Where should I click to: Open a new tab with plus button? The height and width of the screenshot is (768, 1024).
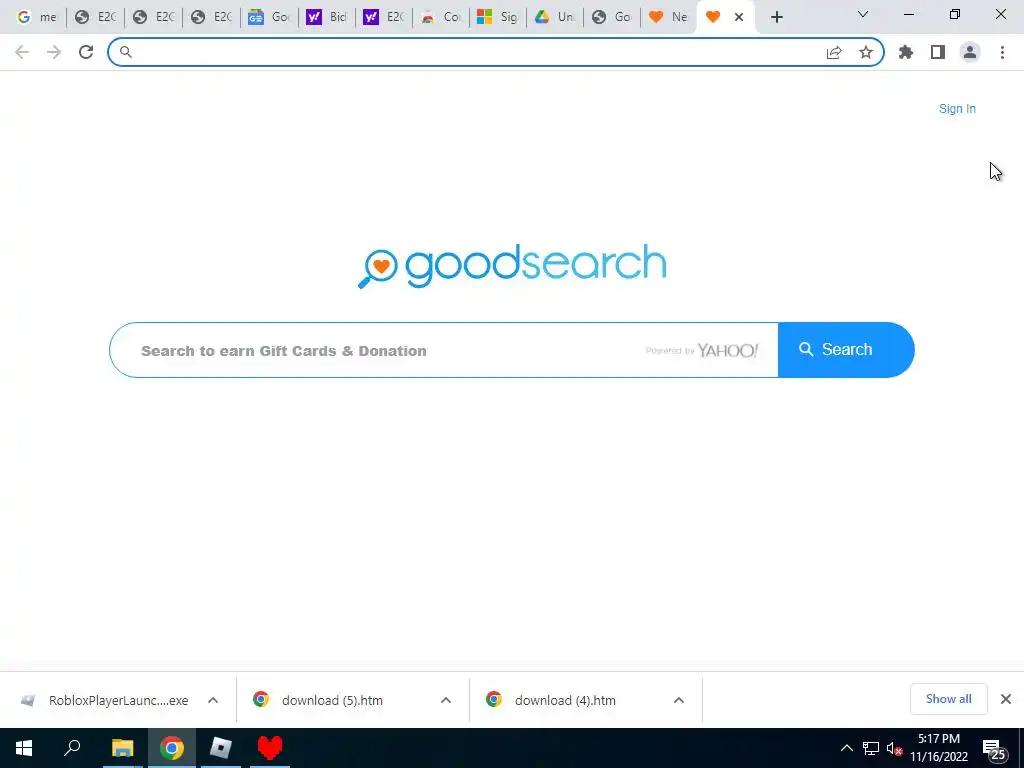click(776, 17)
